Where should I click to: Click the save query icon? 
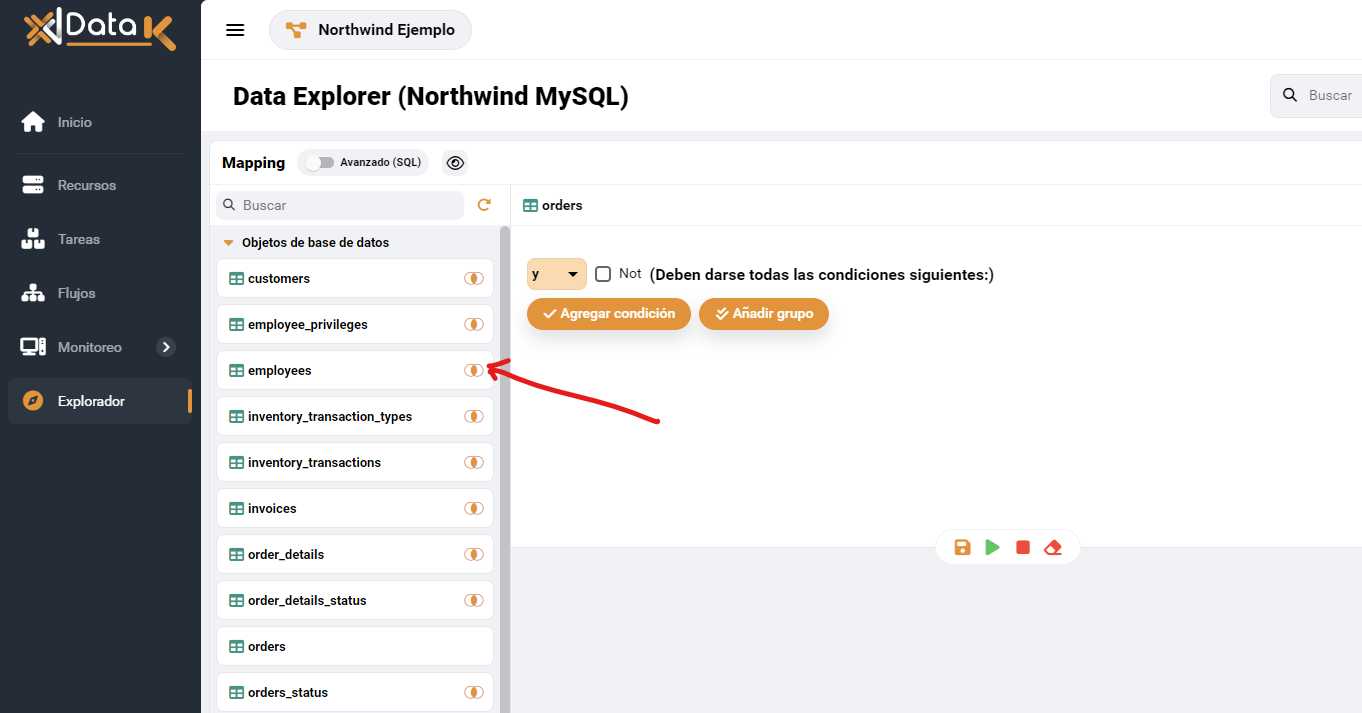(962, 547)
